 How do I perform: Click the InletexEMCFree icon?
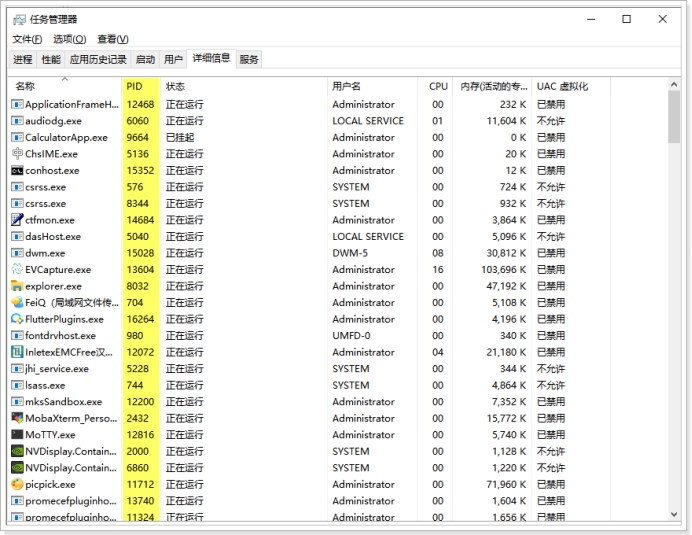tap(17, 352)
